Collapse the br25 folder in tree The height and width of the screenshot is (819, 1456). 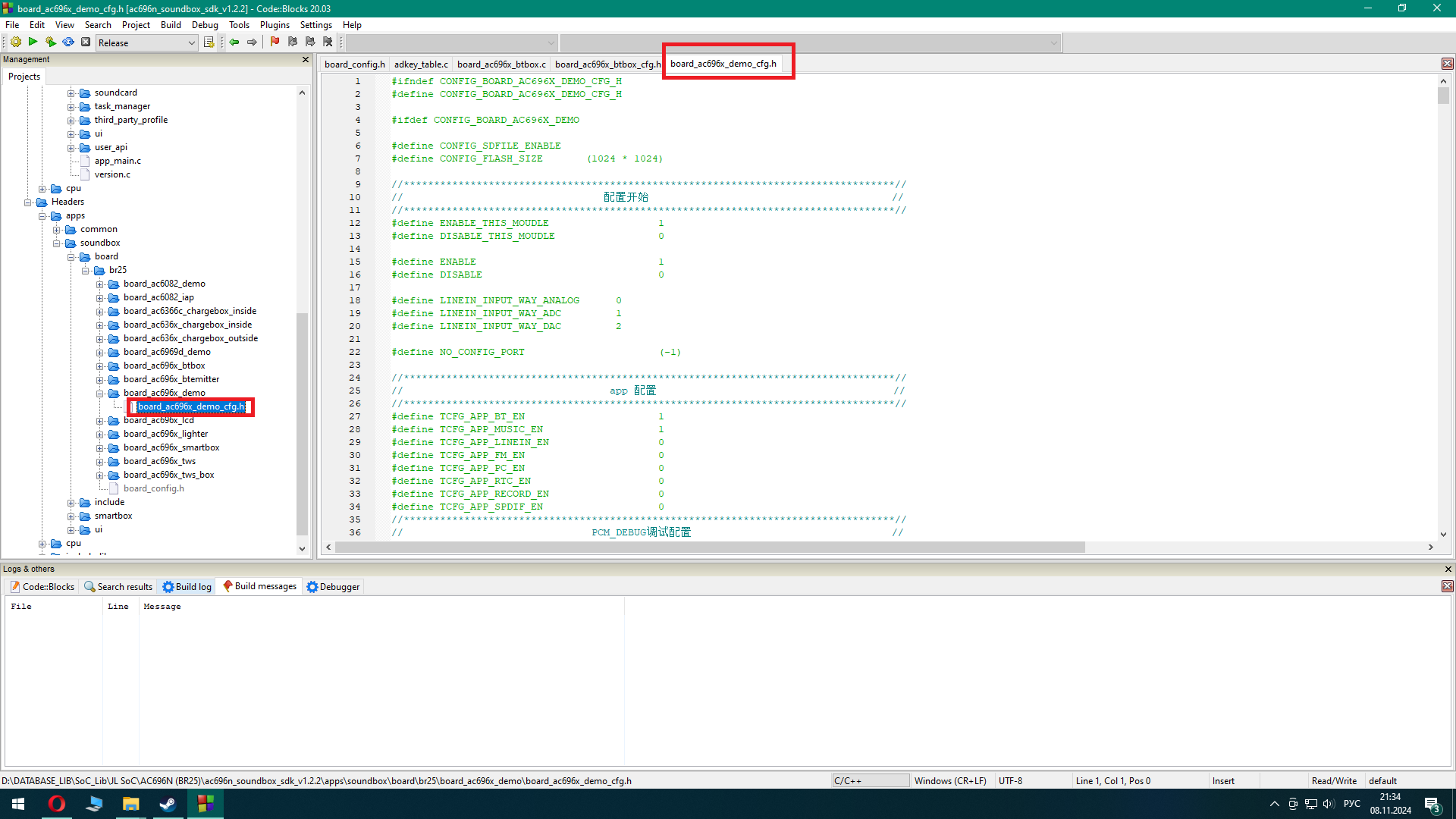pos(86,271)
